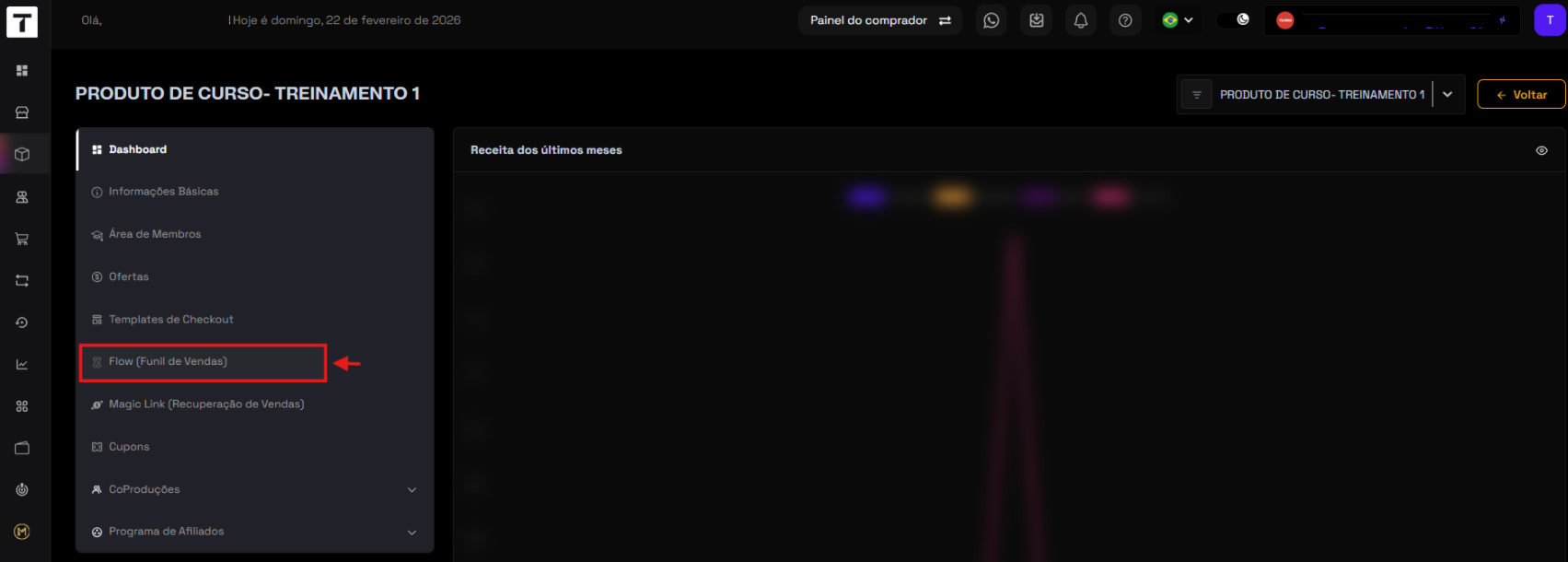Open the shopping cart icon in sidebar
This screenshot has height=562, width=1568.
(22, 239)
